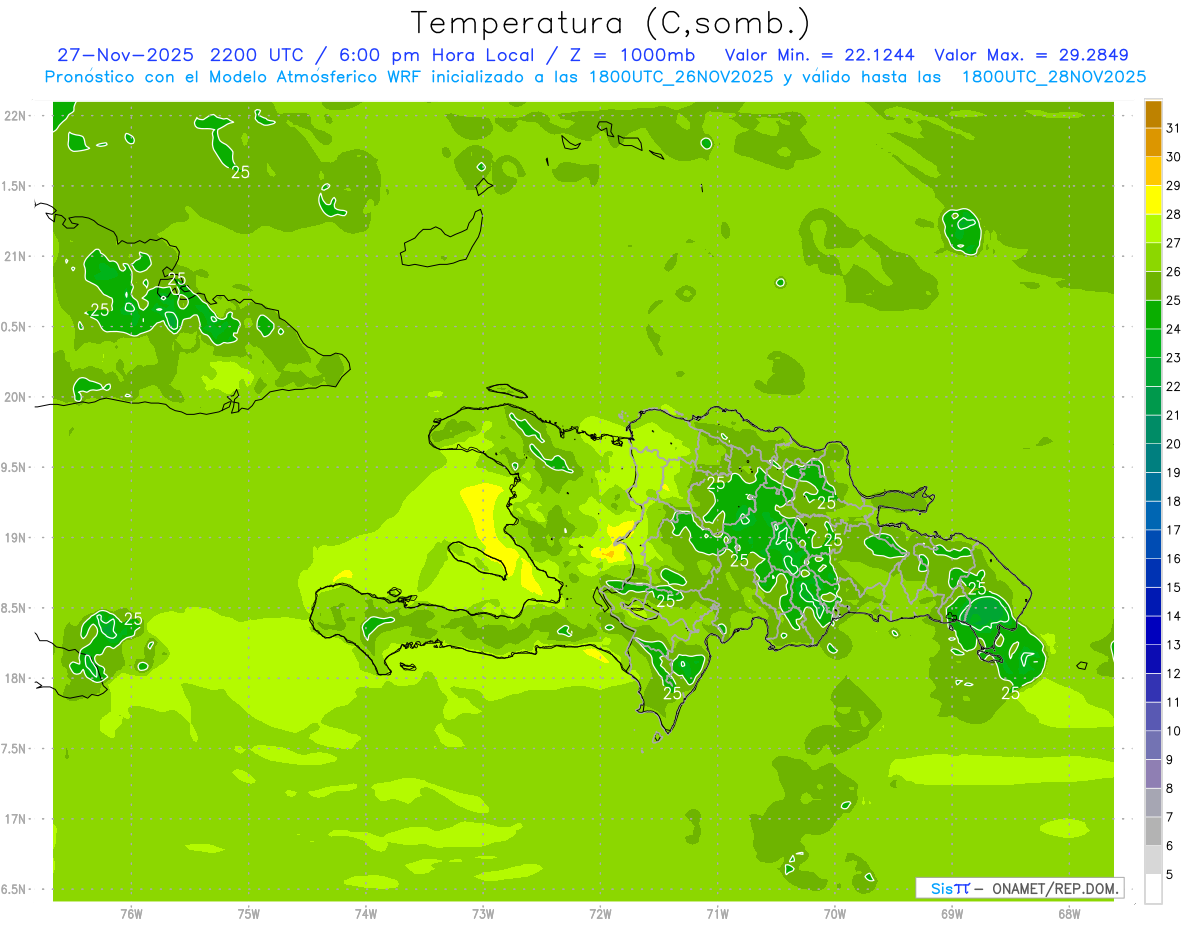Screen dimensions: 1200x927
Task: Click the legend swatch between 9 and 10
Action: [1153, 745]
